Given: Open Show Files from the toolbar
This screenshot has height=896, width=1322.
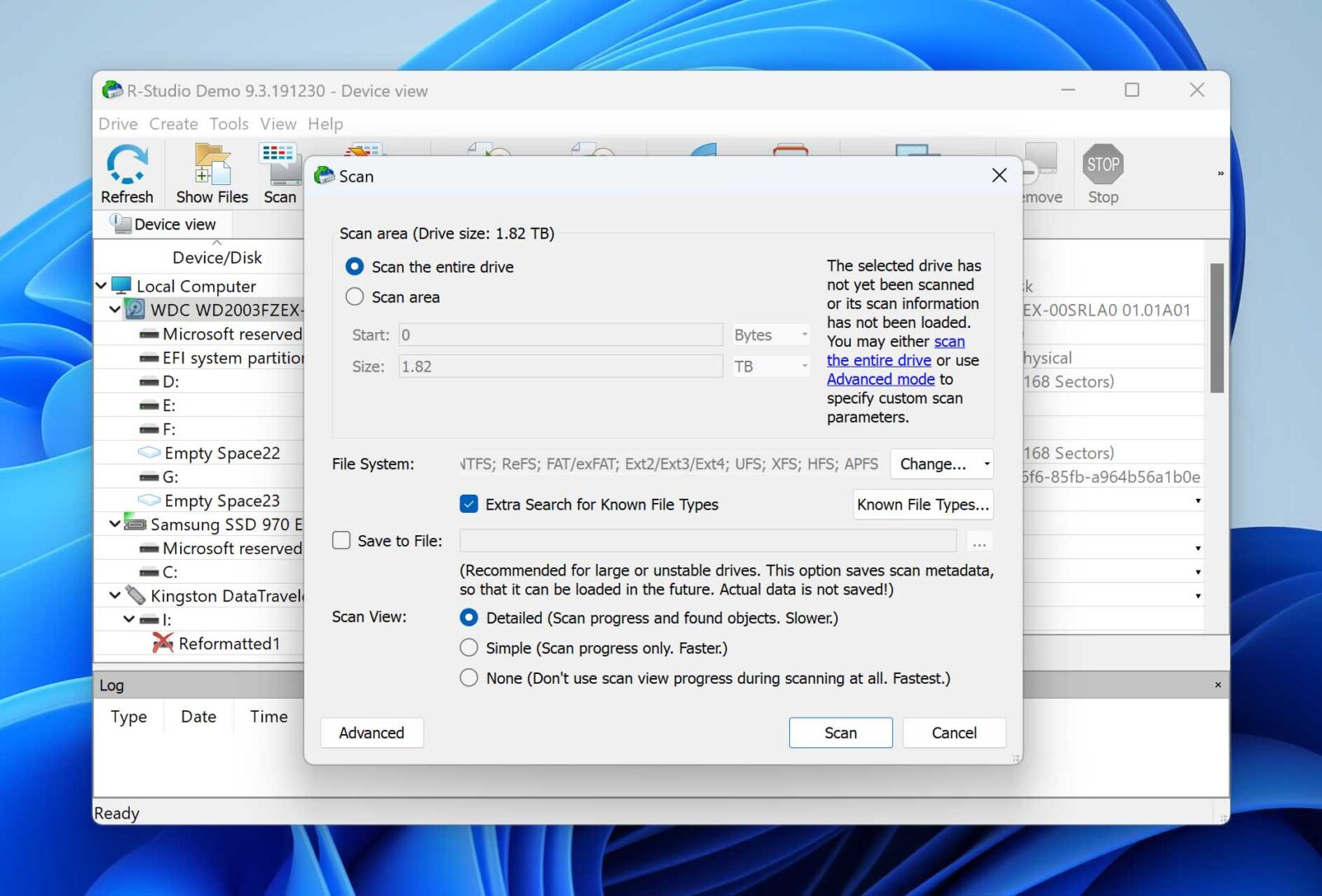Looking at the screenshot, I should click(211, 171).
